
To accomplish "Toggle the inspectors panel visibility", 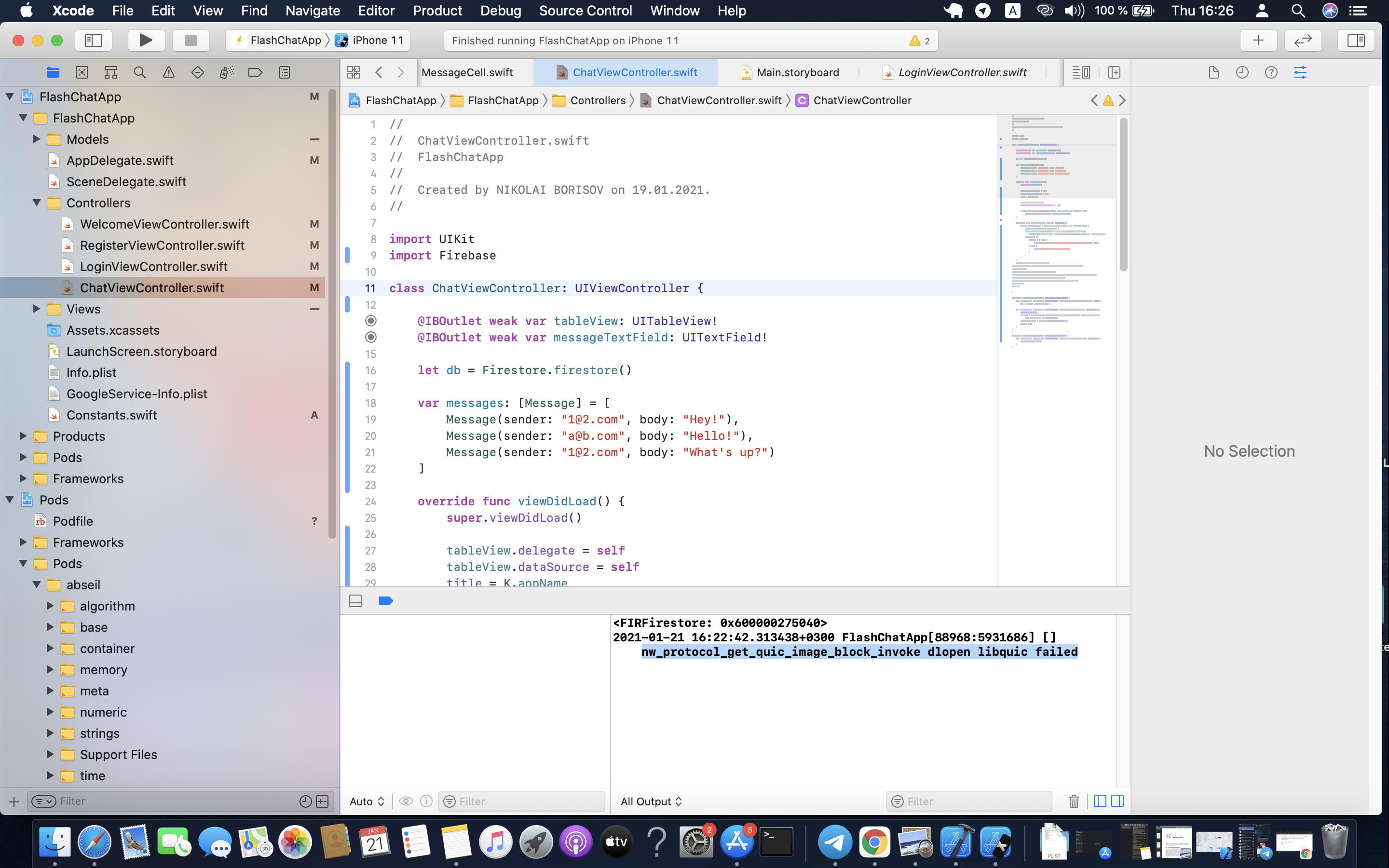I will [x=1356, y=40].
